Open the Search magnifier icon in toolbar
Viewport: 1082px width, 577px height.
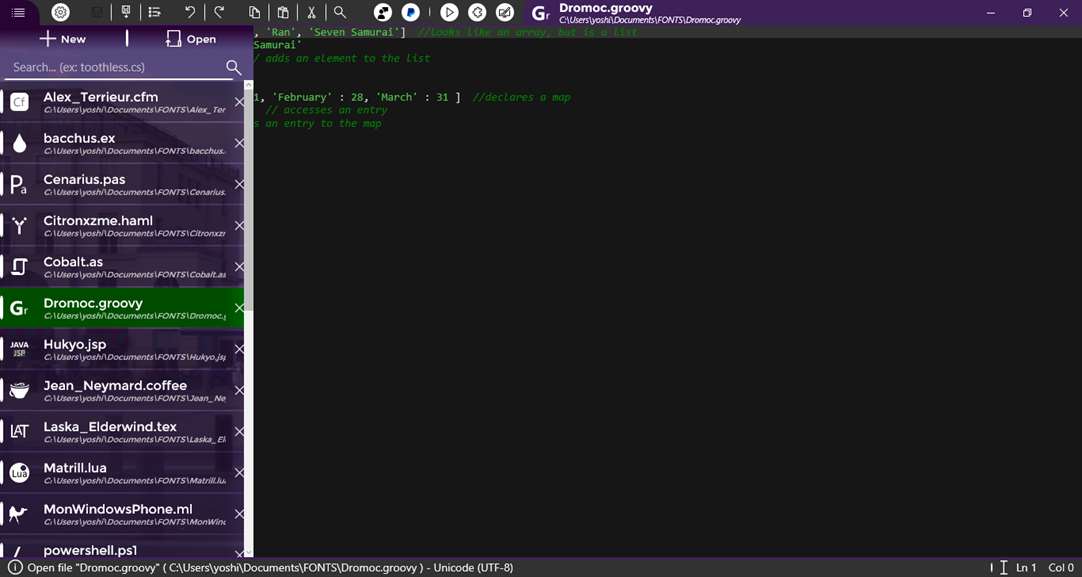340,12
